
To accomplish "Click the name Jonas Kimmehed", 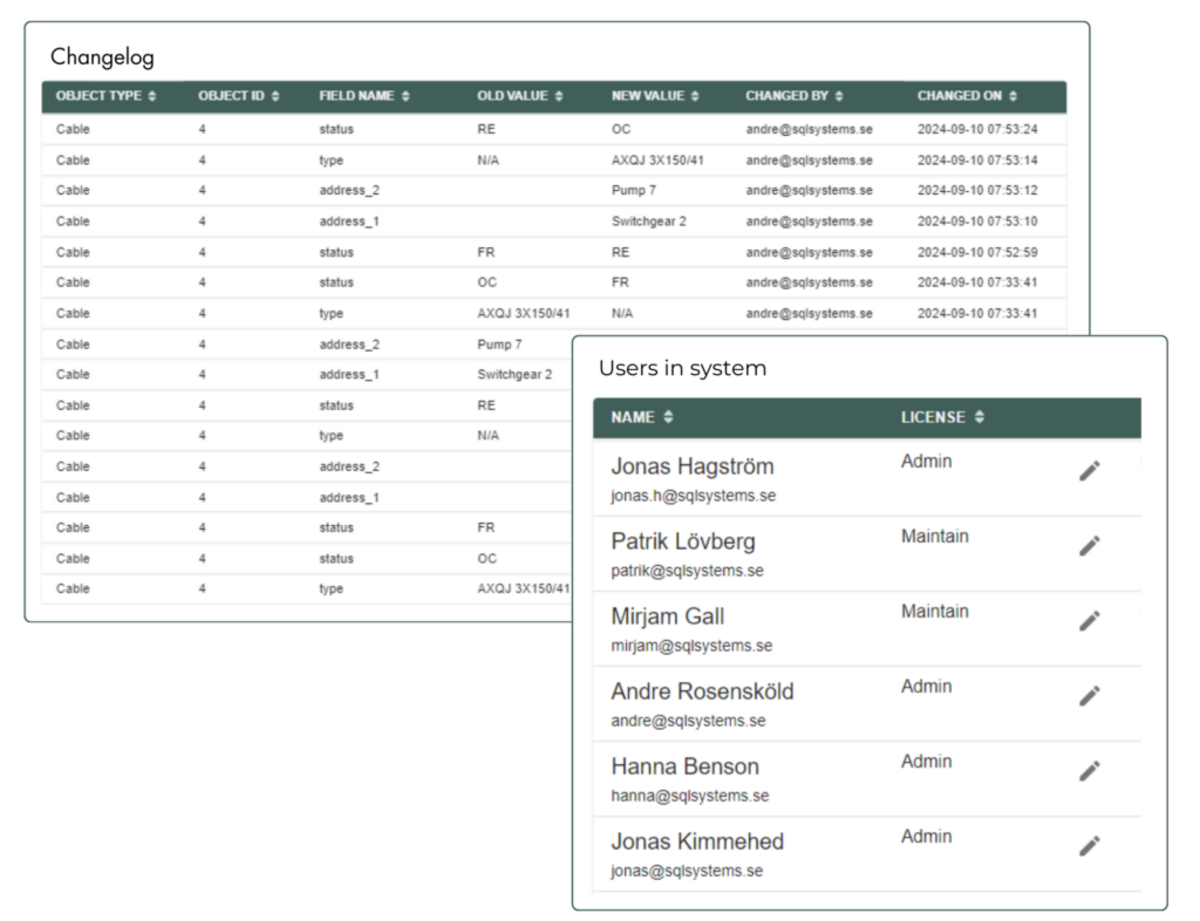I will point(697,842).
